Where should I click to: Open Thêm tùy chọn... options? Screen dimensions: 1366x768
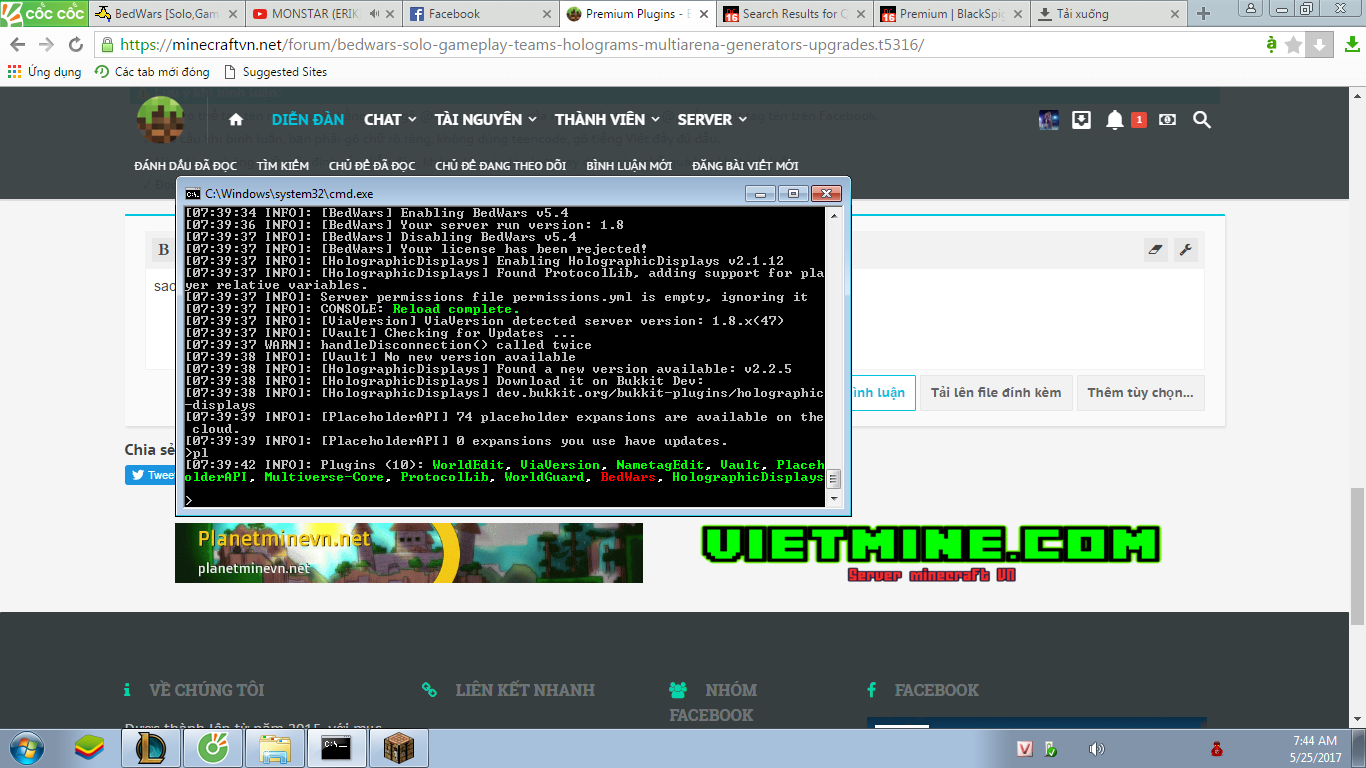[x=1141, y=393]
